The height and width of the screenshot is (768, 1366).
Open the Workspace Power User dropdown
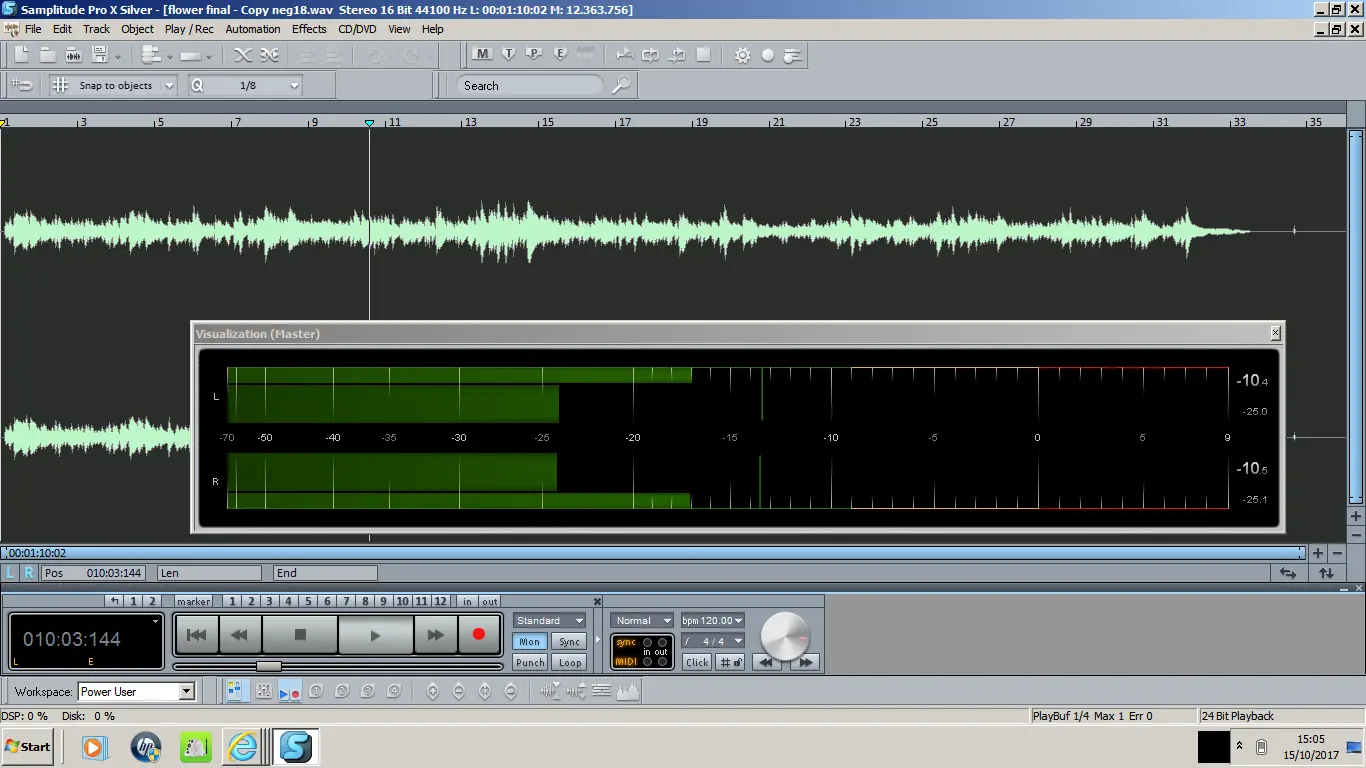click(186, 692)
